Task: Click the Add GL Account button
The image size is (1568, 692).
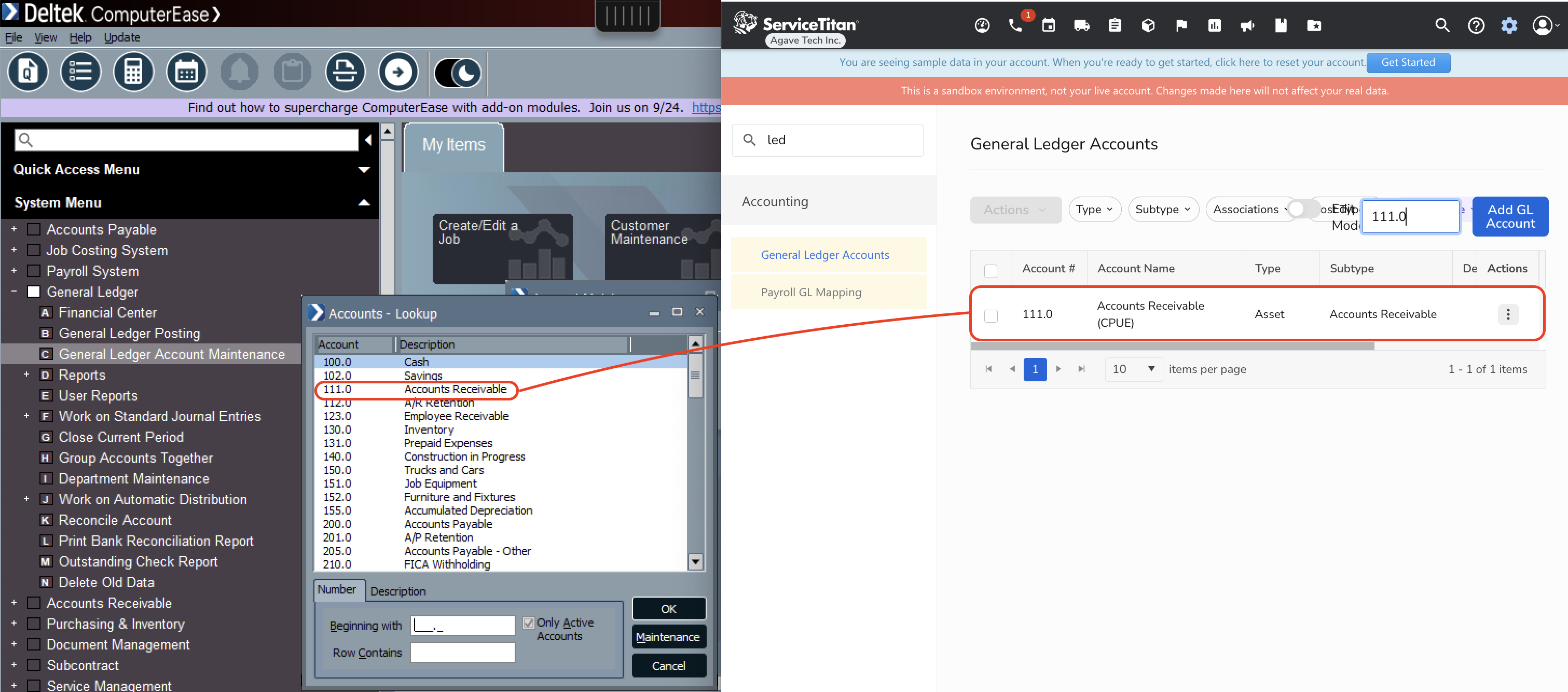Action: pos(1509,216)
